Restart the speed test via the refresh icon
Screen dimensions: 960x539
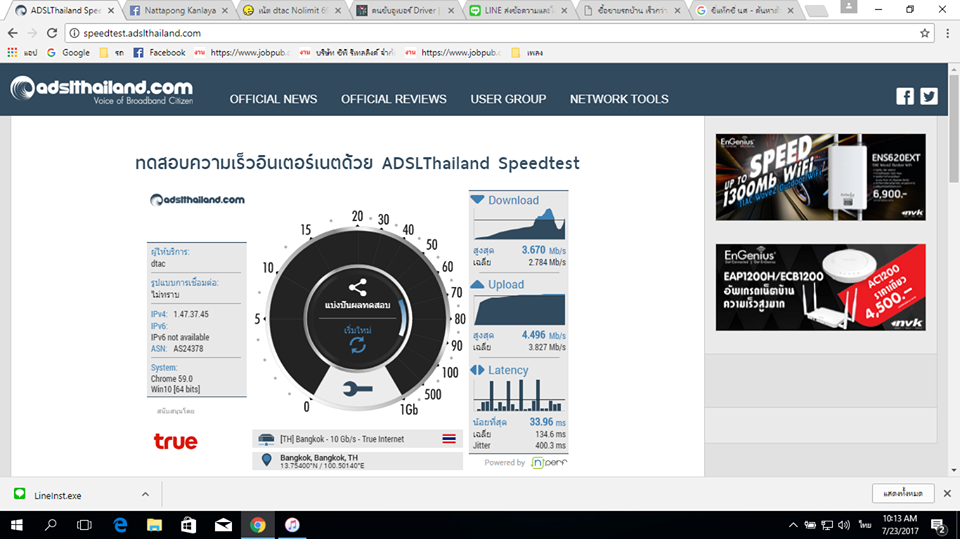358,345
